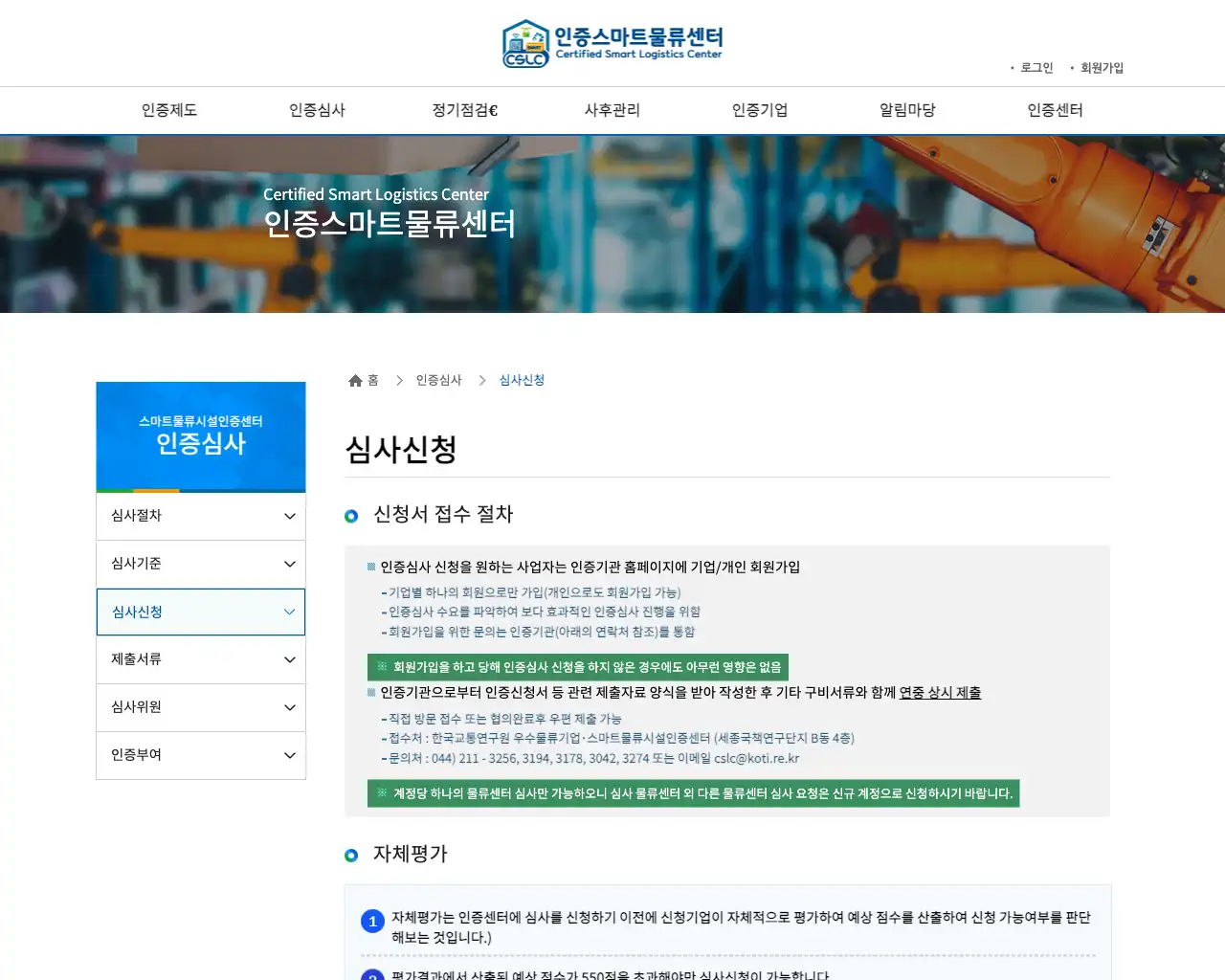
Task: Select 제출서류 in the sidebar
Action: click(x=201, y=659)
